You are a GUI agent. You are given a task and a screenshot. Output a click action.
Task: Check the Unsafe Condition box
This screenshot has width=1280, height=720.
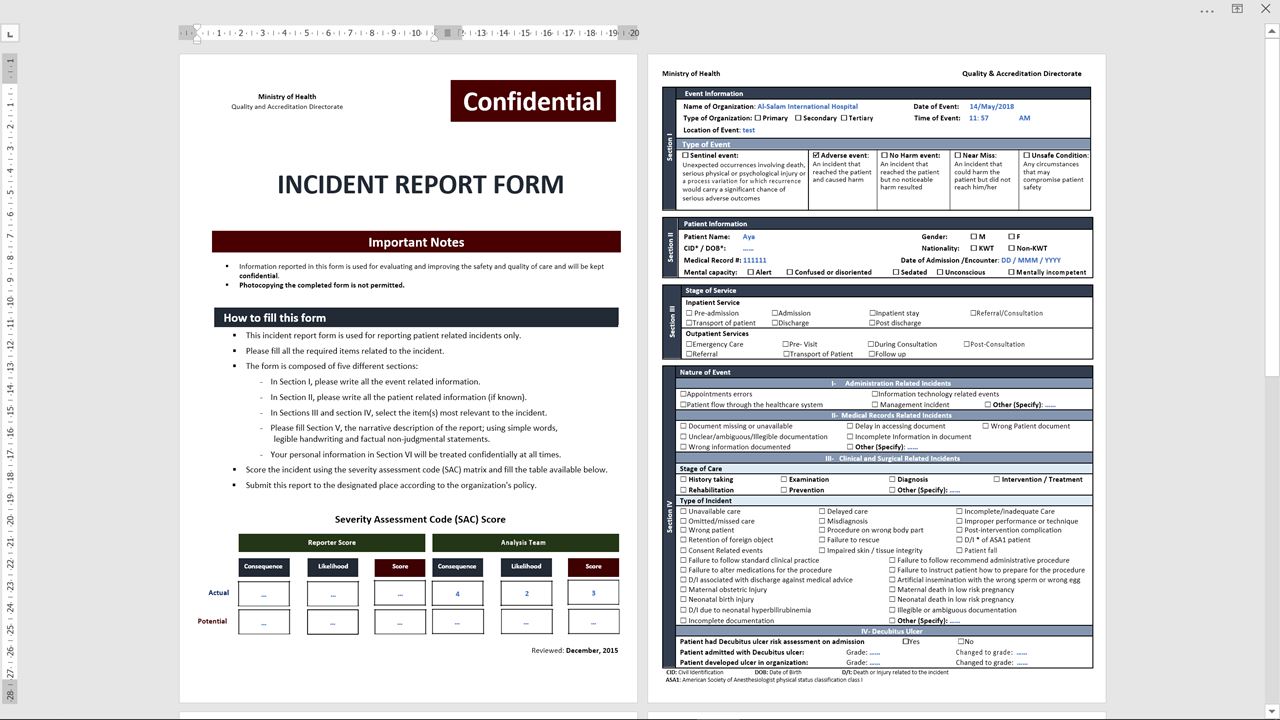tap(1027, 156)
